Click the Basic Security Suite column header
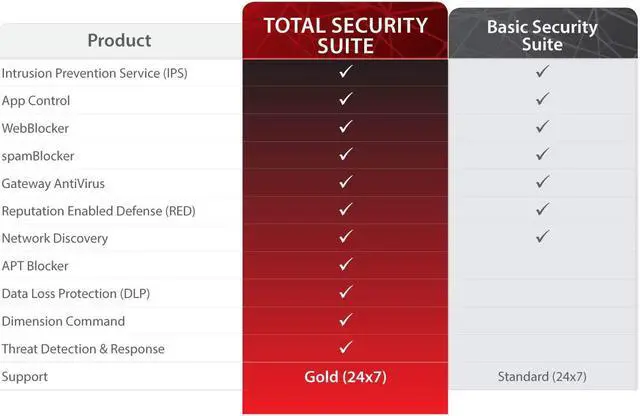640x416 pixels. click(541, 35)
